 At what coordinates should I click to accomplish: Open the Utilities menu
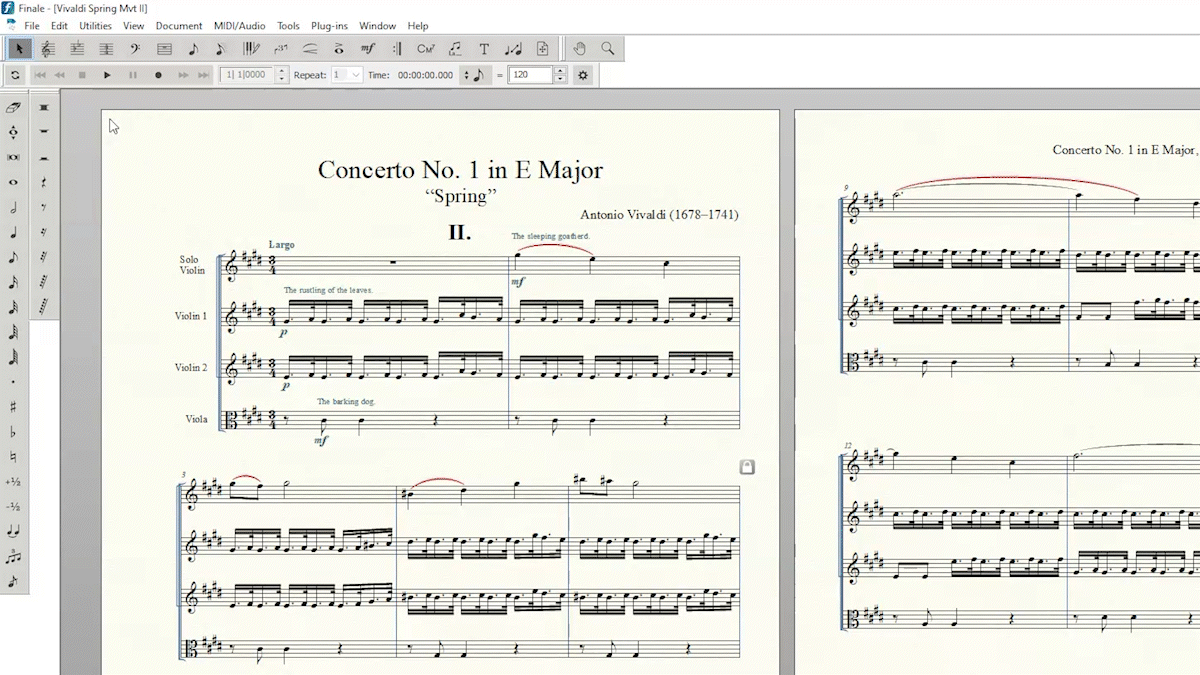point(96,26)
